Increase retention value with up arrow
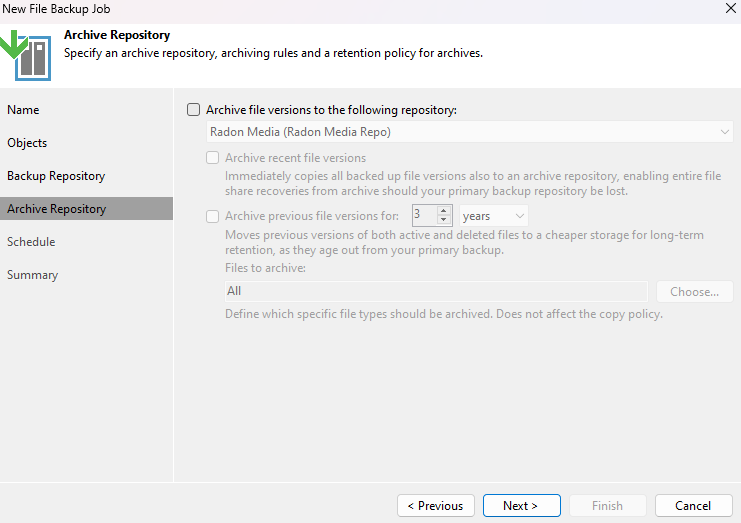This screenshot has width=741, height=523. (x=443, y=211)
